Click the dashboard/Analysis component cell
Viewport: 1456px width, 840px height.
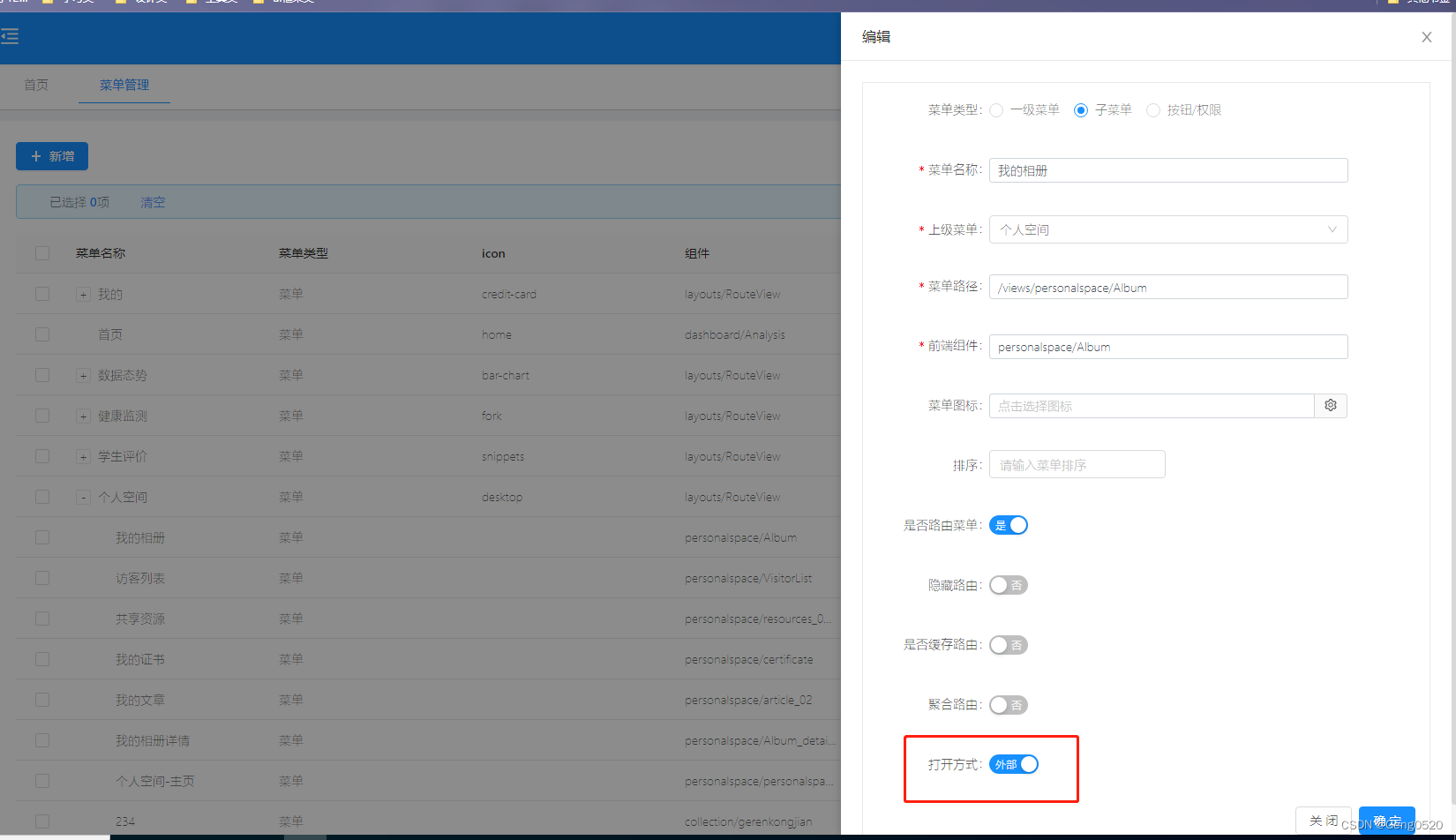click(735, 334)
